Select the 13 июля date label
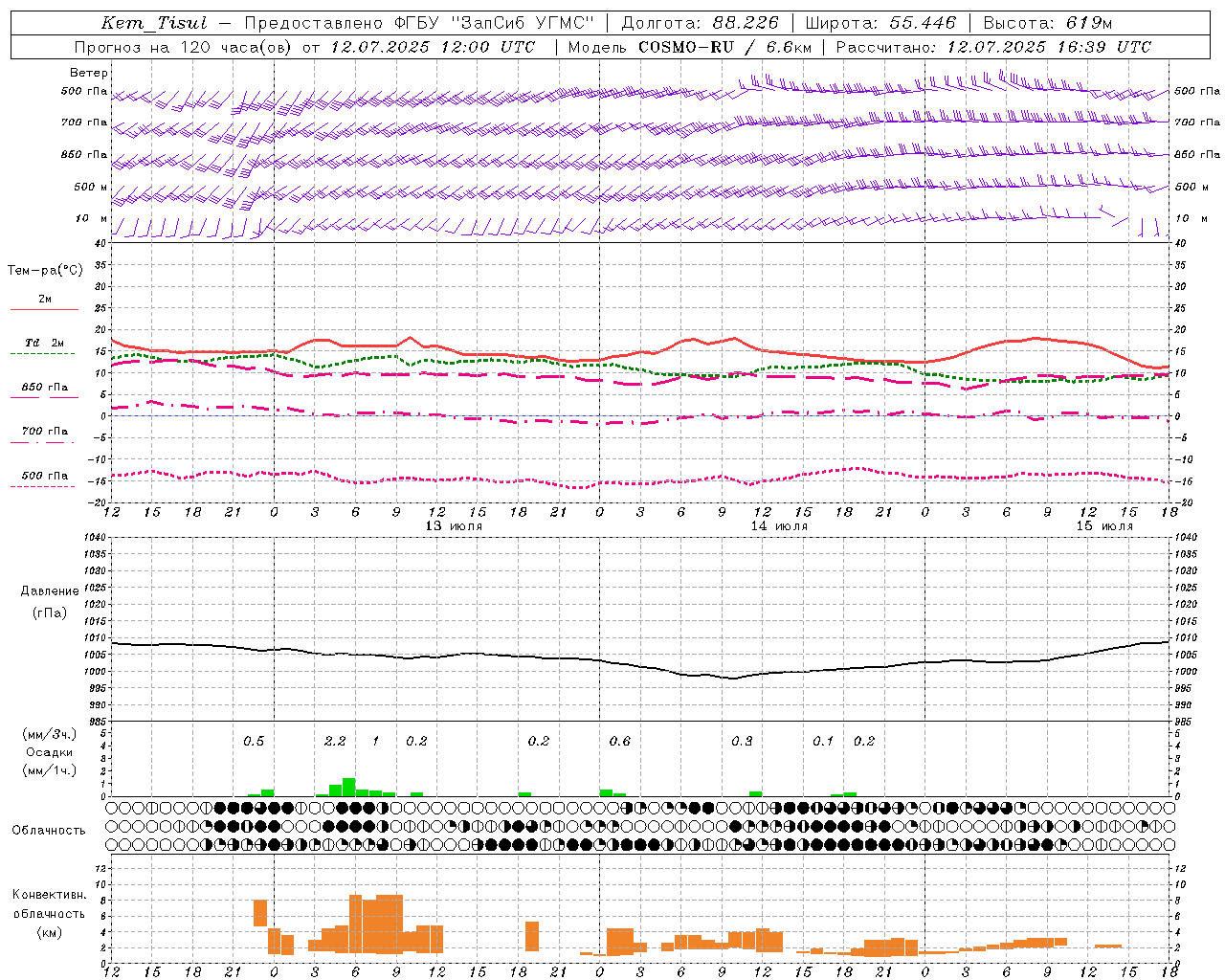 point(454,526)
